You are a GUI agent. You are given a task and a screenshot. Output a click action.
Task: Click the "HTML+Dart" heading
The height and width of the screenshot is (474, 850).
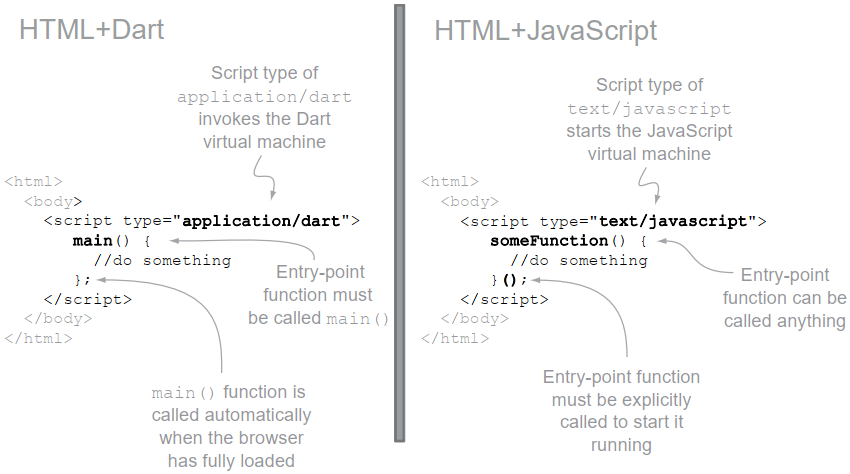(92, 29)
